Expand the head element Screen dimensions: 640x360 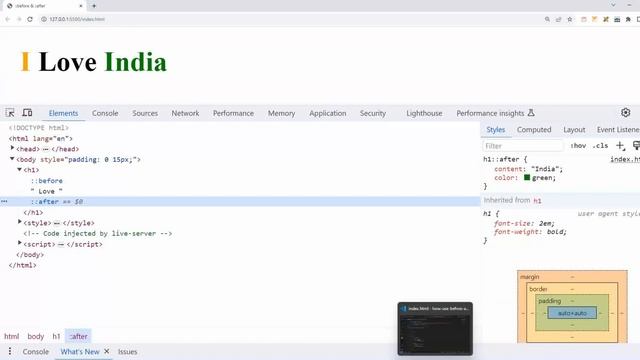12,149
